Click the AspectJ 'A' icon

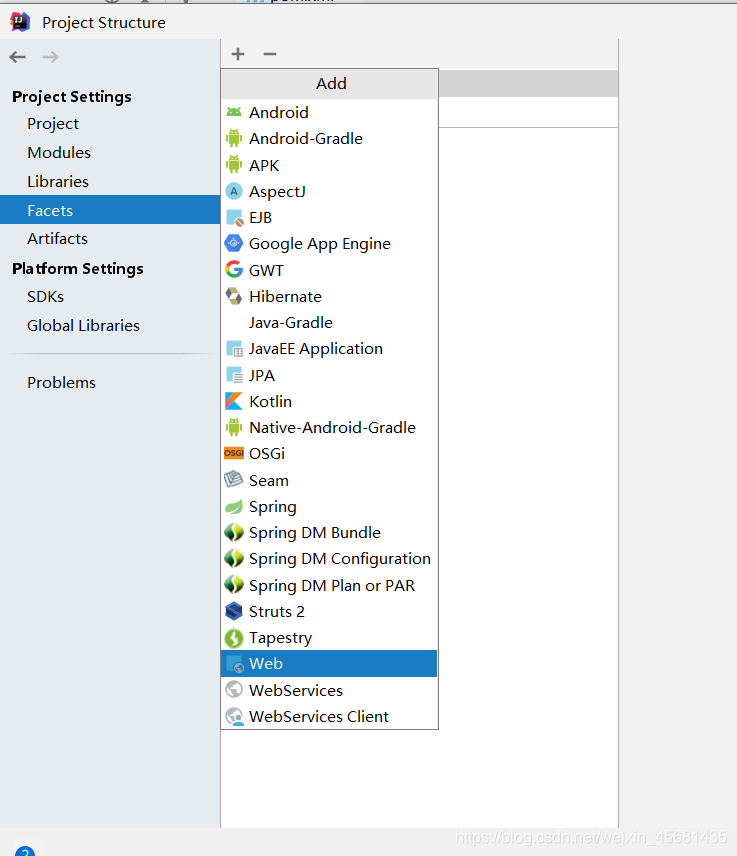[234, 191]
